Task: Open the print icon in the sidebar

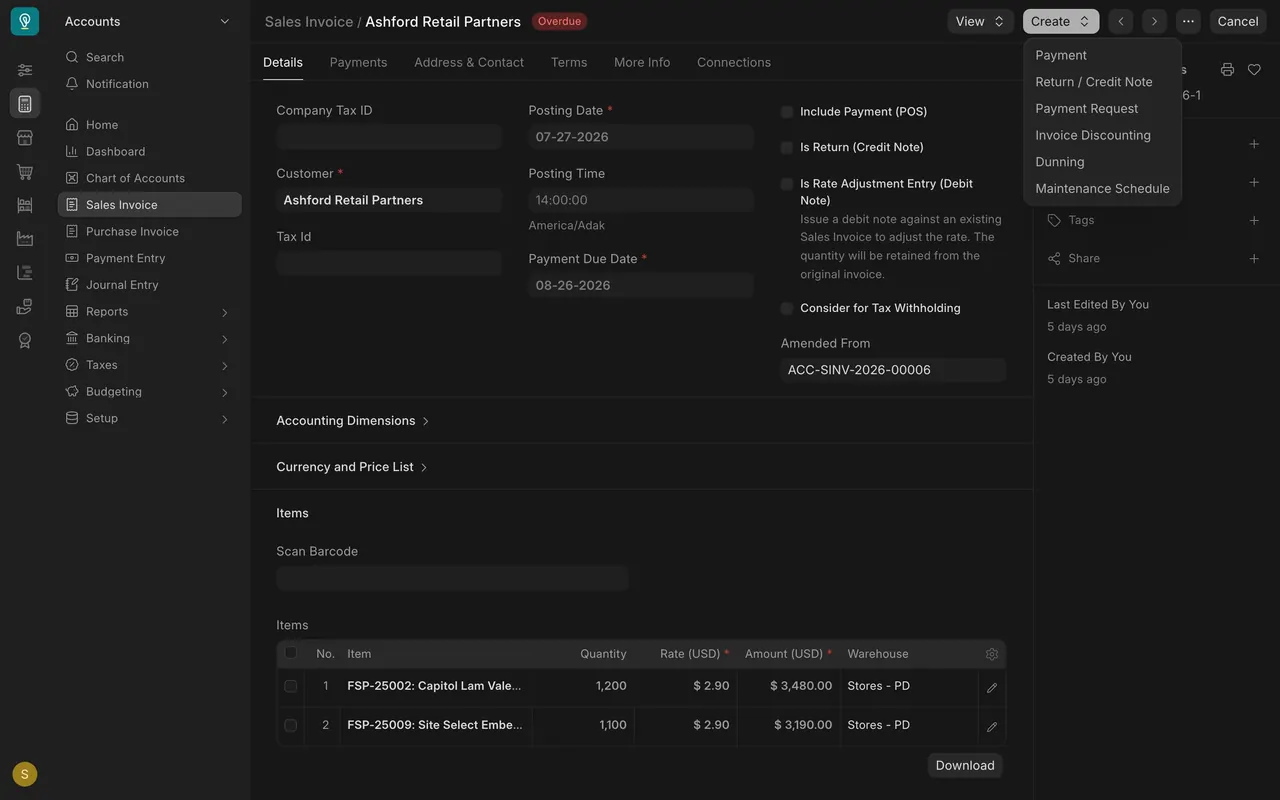Action: (1227, 70)
